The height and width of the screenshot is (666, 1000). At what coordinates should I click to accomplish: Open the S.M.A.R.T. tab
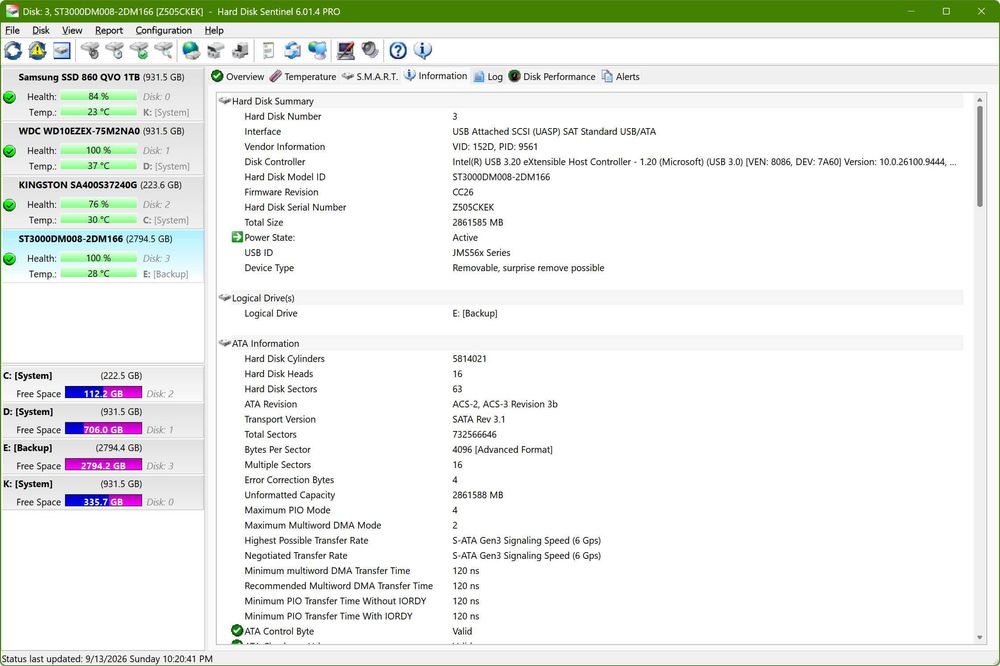(x=370, y=77)
